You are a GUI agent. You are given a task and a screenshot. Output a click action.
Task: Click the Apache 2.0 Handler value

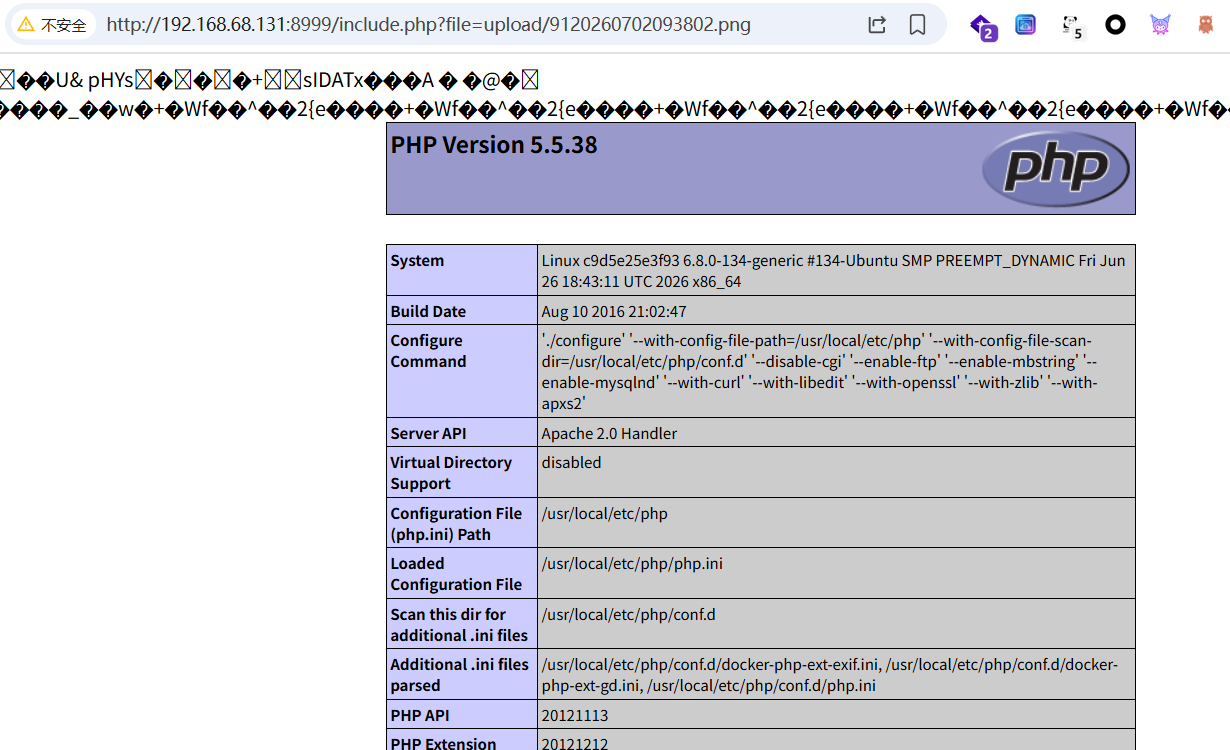609,433
